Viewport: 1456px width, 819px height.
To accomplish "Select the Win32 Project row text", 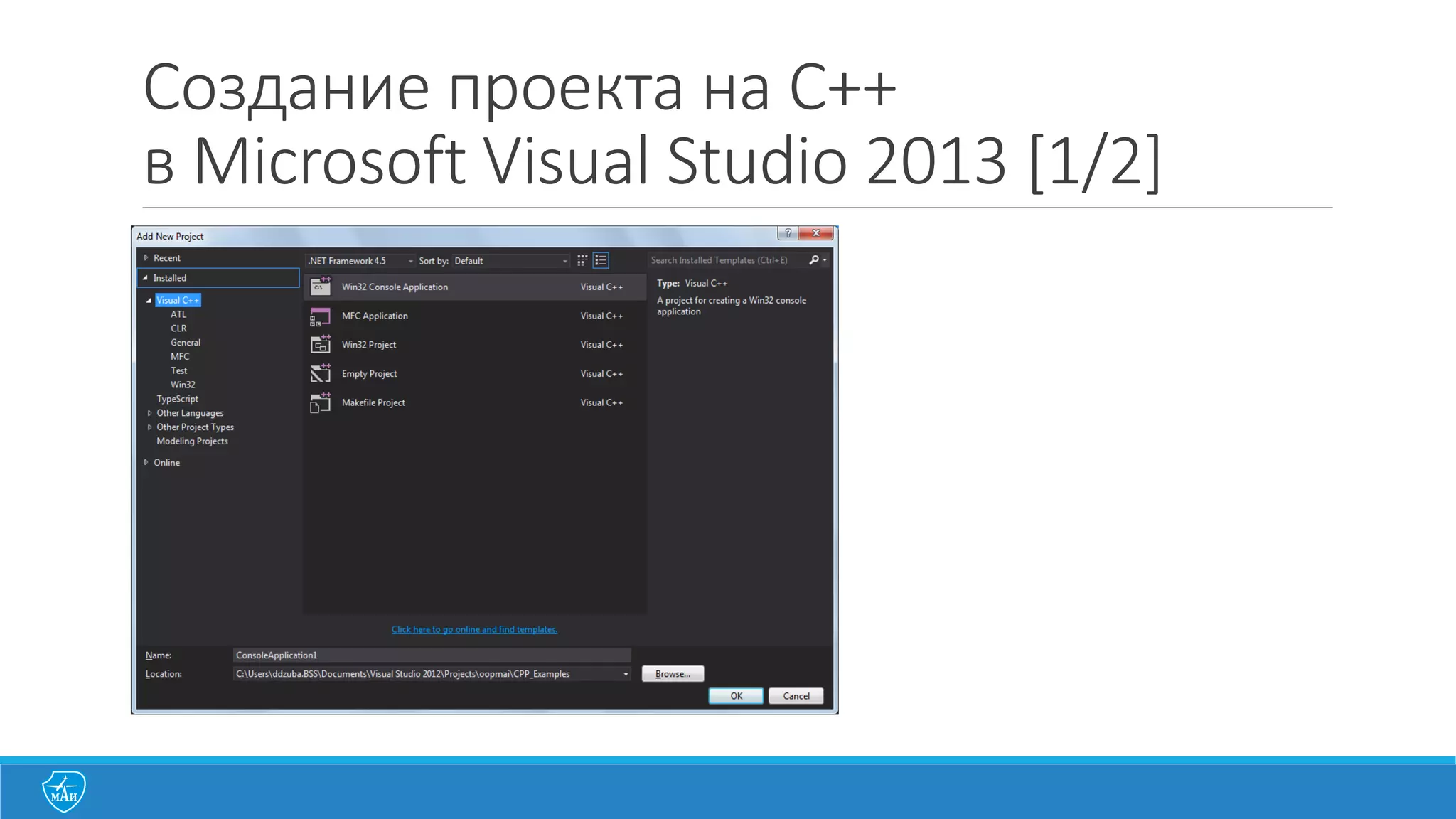I will tap(369, 345).
